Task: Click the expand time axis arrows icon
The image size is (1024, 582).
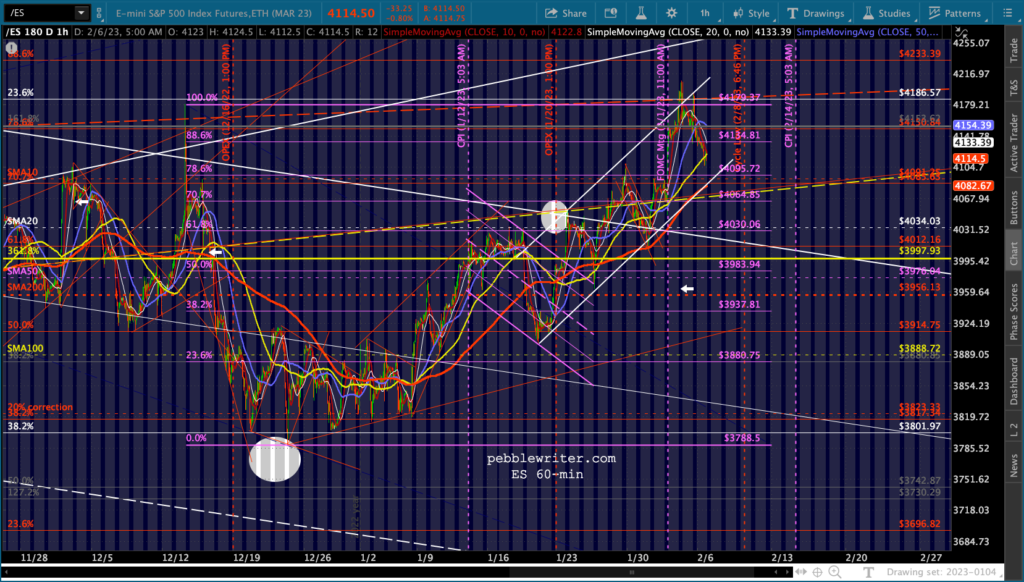Action: point(801,572)
